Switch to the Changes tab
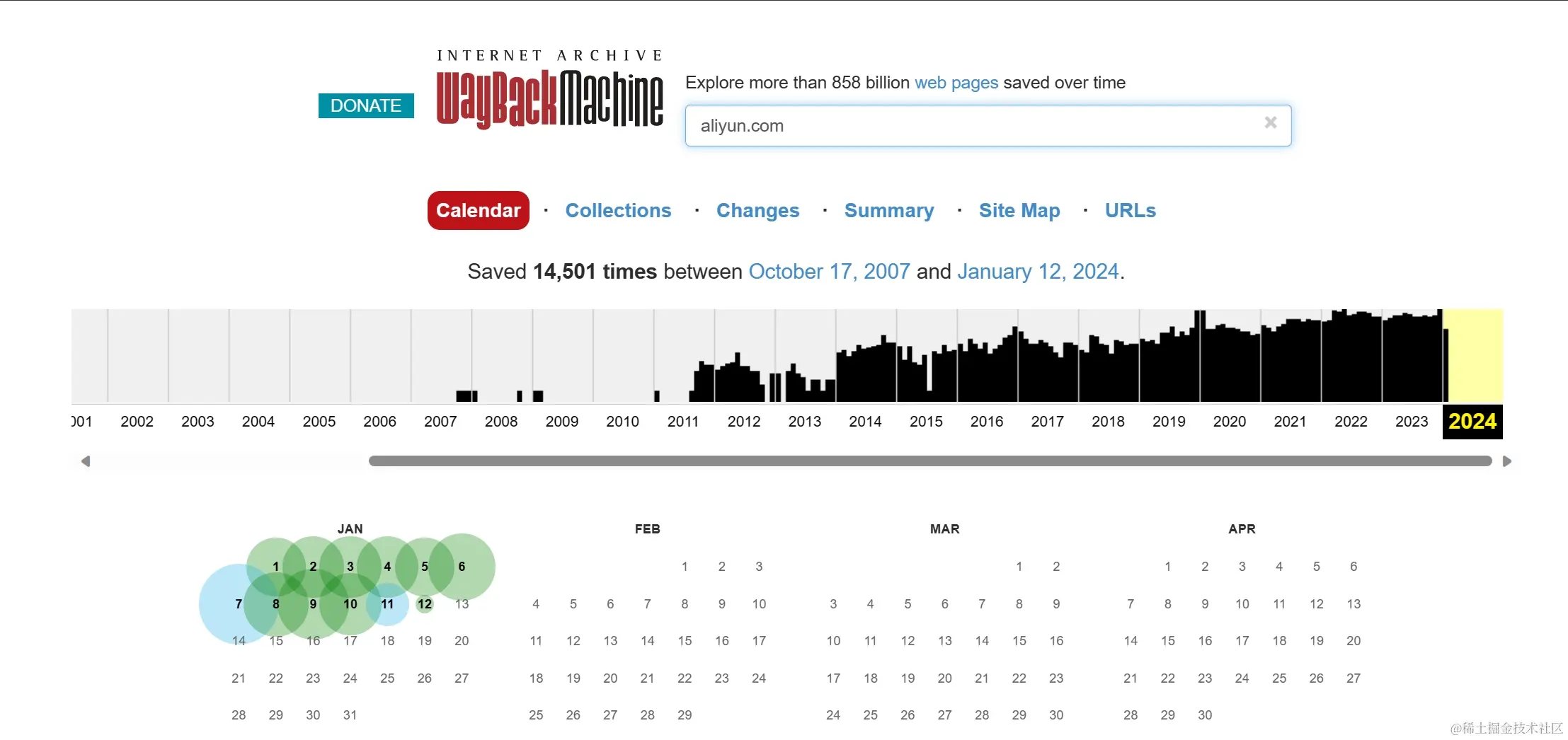The width and height of the screenshot is (1568, 740). (757, 211)
